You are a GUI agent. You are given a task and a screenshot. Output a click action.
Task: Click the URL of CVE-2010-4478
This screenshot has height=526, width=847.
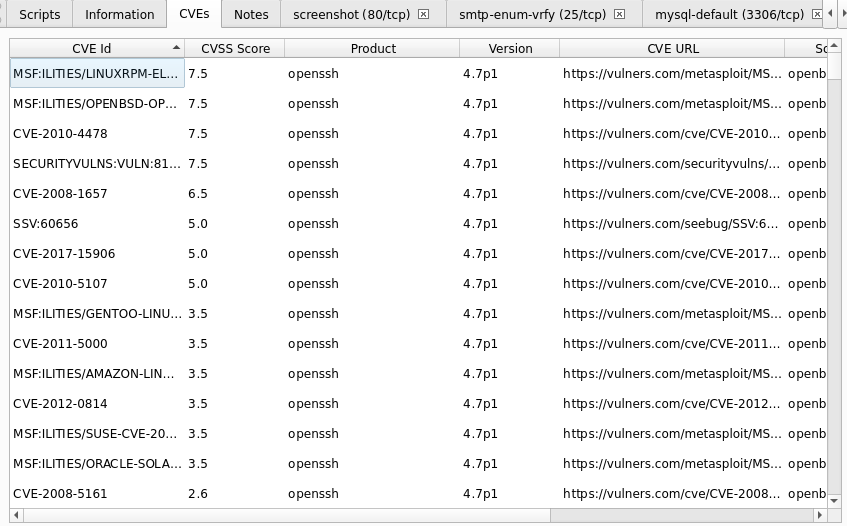(673, 133)
